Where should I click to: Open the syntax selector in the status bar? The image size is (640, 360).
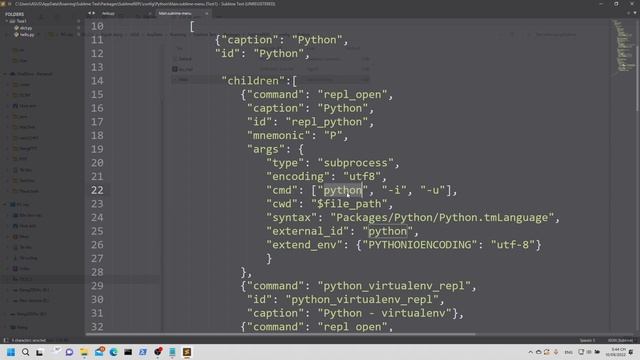pyautogui.click(x=620, y=340)
